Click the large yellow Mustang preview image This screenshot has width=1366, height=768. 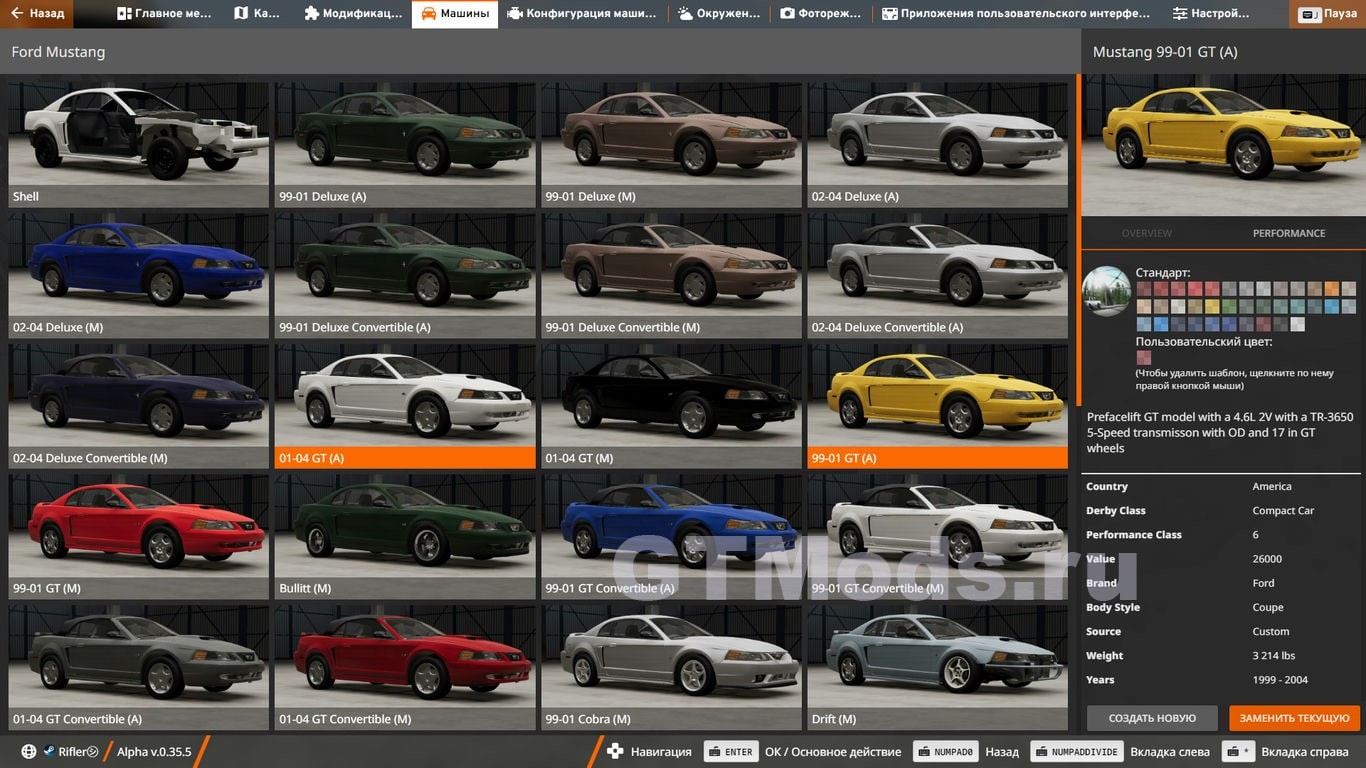tap(1224, 145)
